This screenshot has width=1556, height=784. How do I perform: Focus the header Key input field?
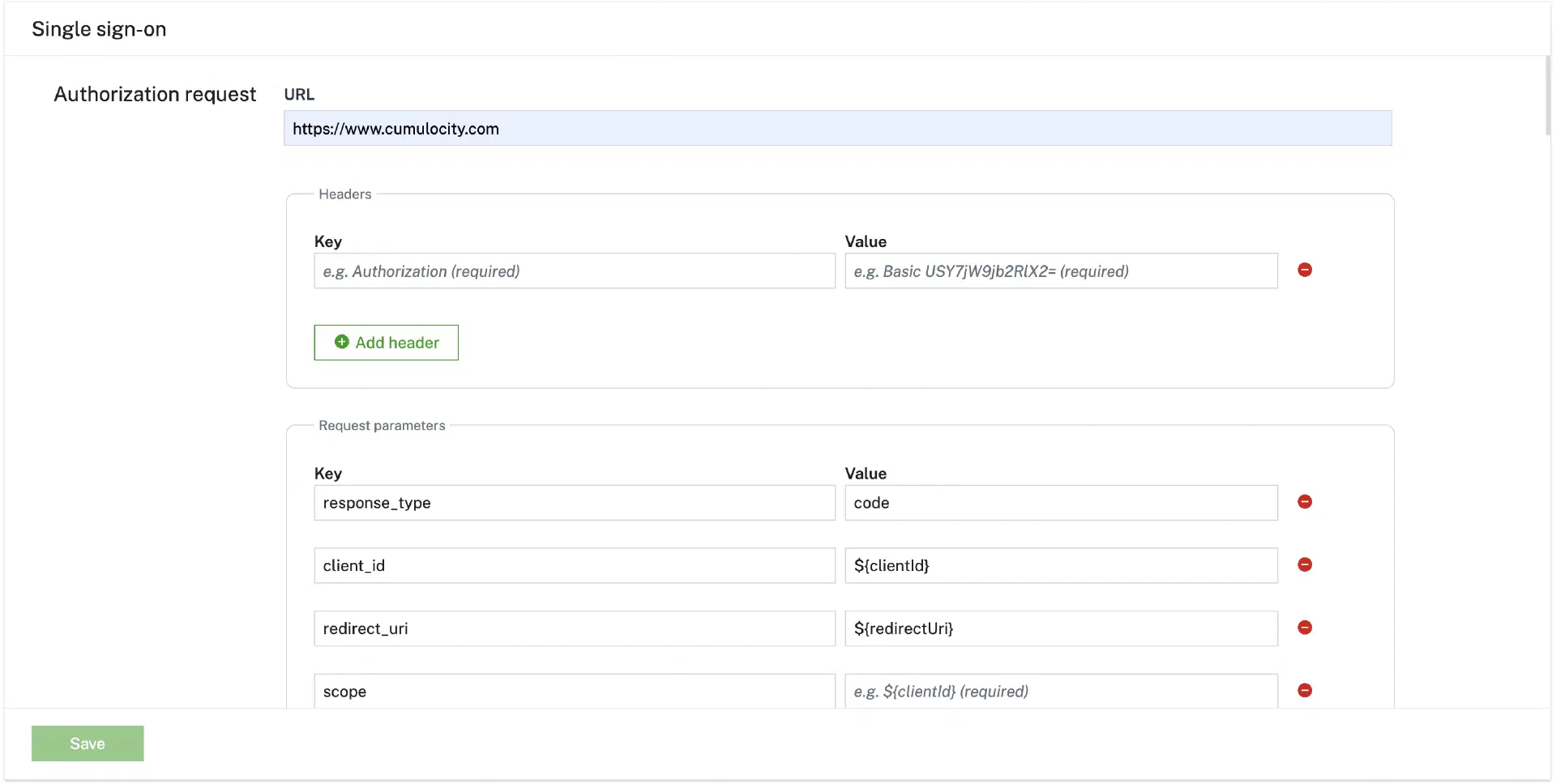click(x=574, y=271)
